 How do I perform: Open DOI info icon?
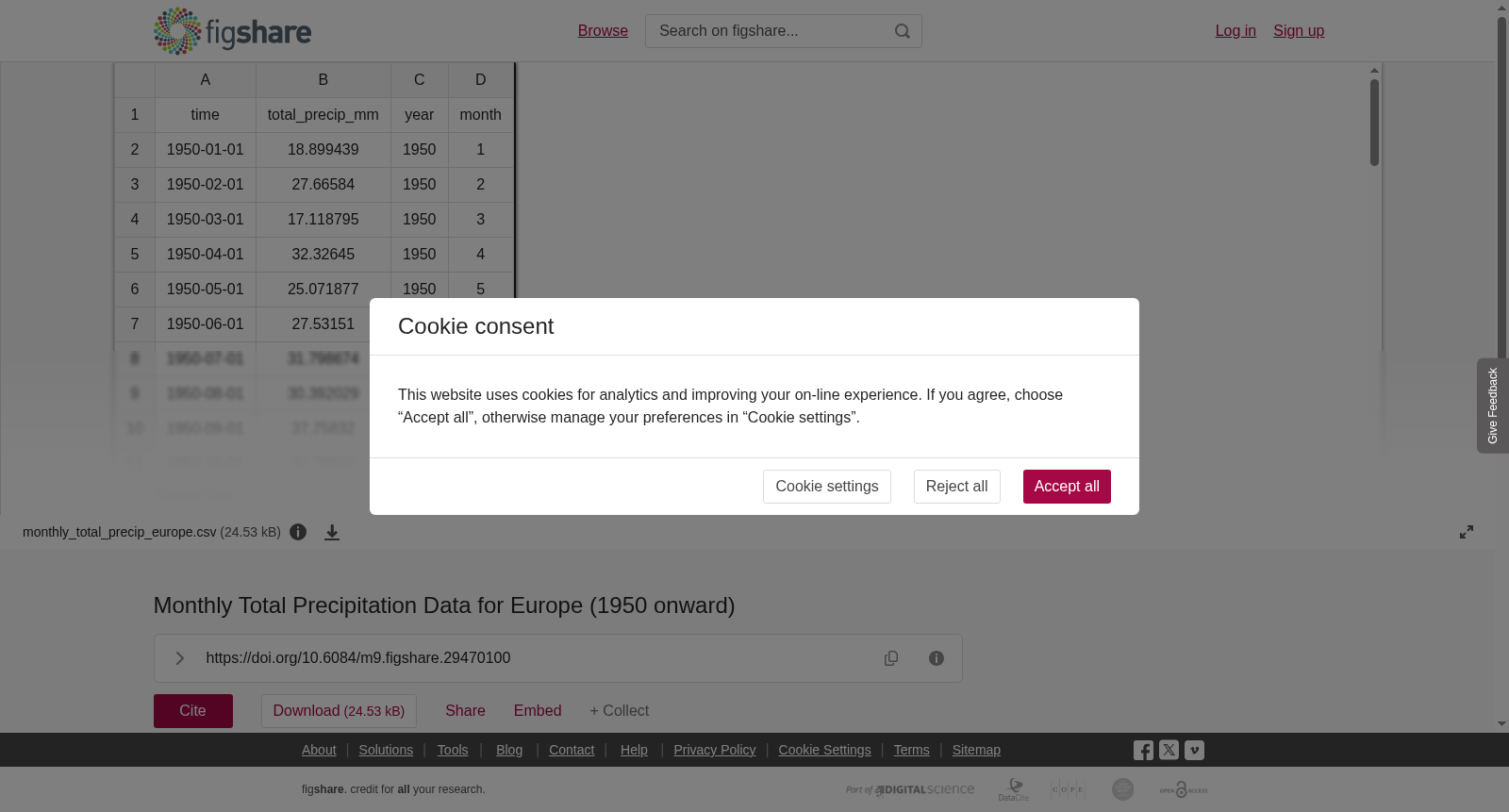tap(937, 658)
